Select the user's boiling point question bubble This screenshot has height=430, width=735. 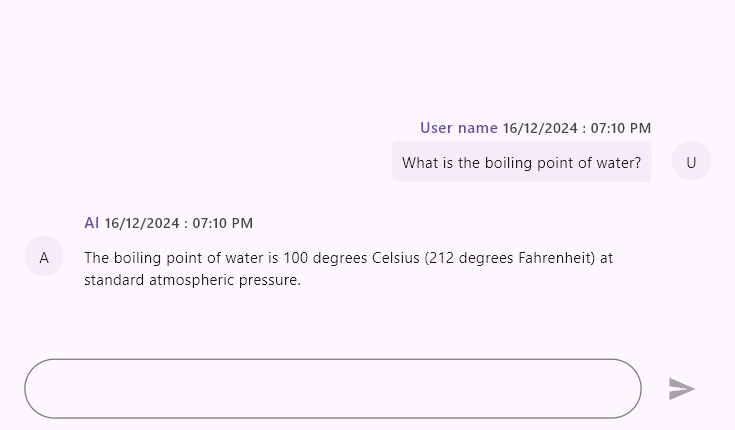pos(521,162)
